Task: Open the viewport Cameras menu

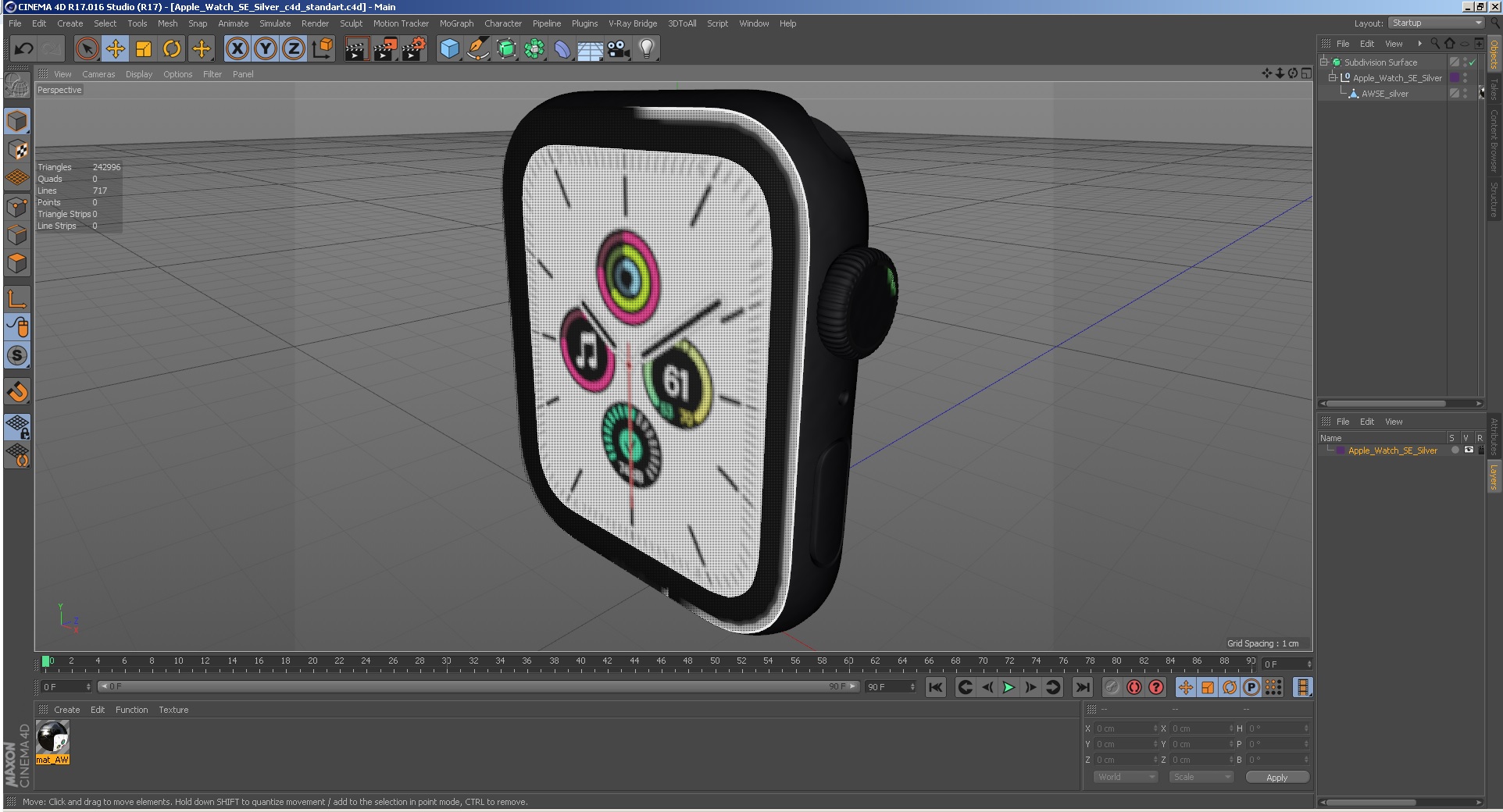Action: click(x=98, y=74)
